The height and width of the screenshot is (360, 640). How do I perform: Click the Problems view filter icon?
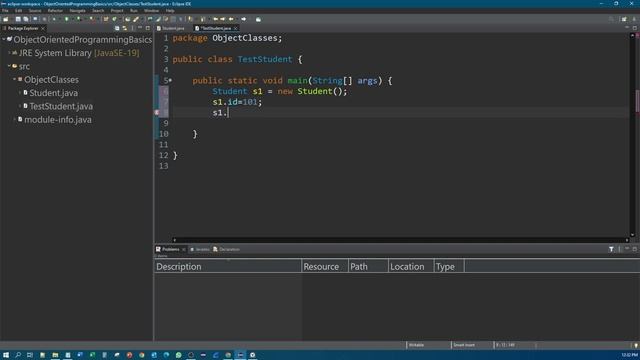coord(611,249)
